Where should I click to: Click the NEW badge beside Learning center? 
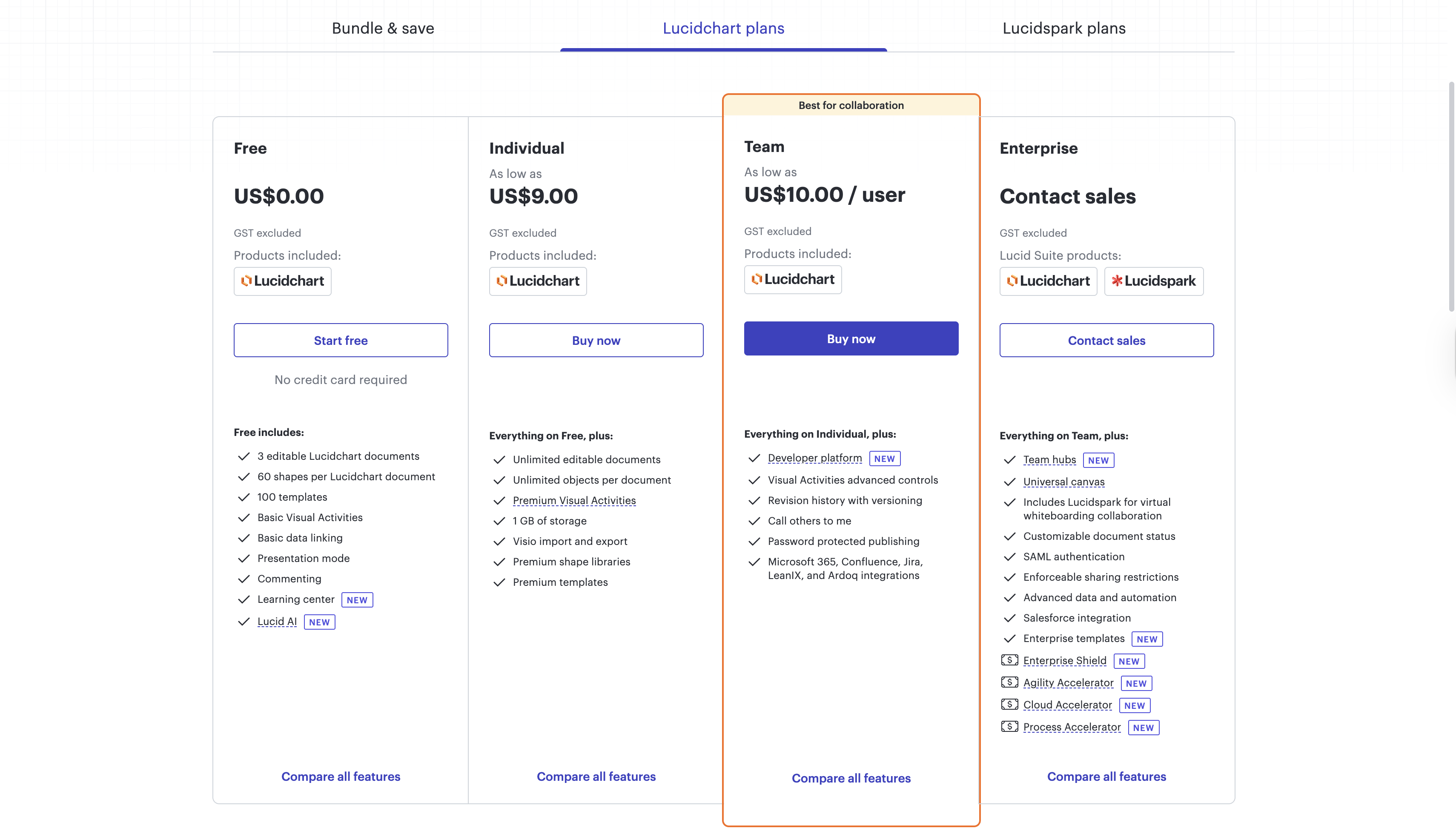tap(357, 600)
